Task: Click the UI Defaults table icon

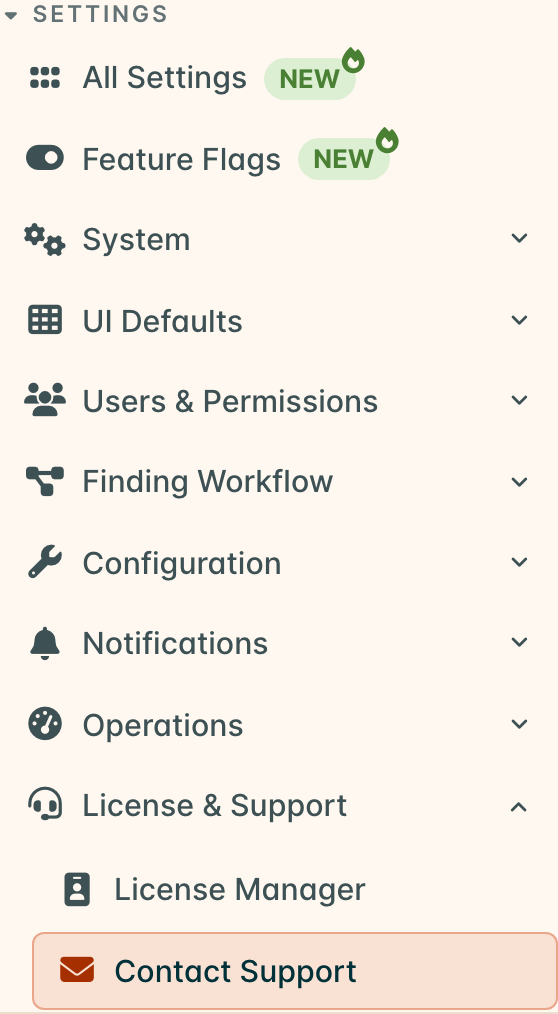Action: (x=45, y=320)
